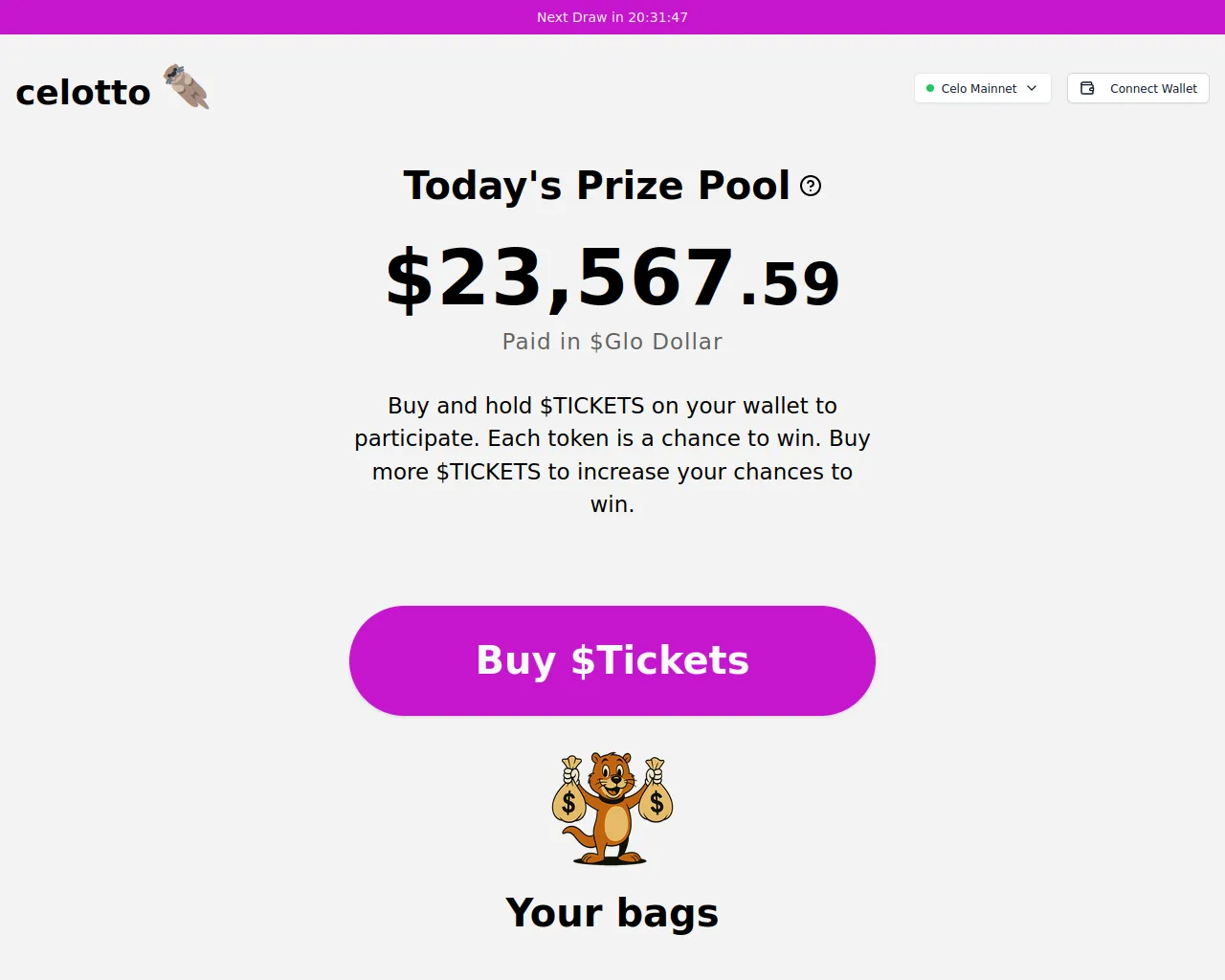The height and width of the screenshot is (980, 1225).
Task: Click the celotto logo text
Action: pos(83,92)
